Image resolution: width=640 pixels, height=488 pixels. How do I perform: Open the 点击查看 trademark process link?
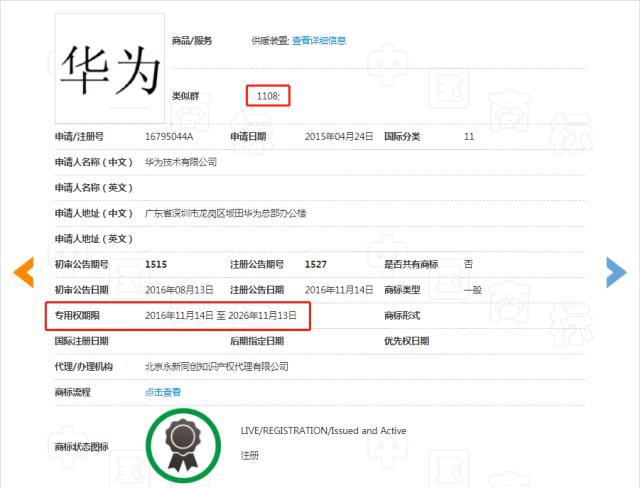pyautogui.click(x=163, y=392)
